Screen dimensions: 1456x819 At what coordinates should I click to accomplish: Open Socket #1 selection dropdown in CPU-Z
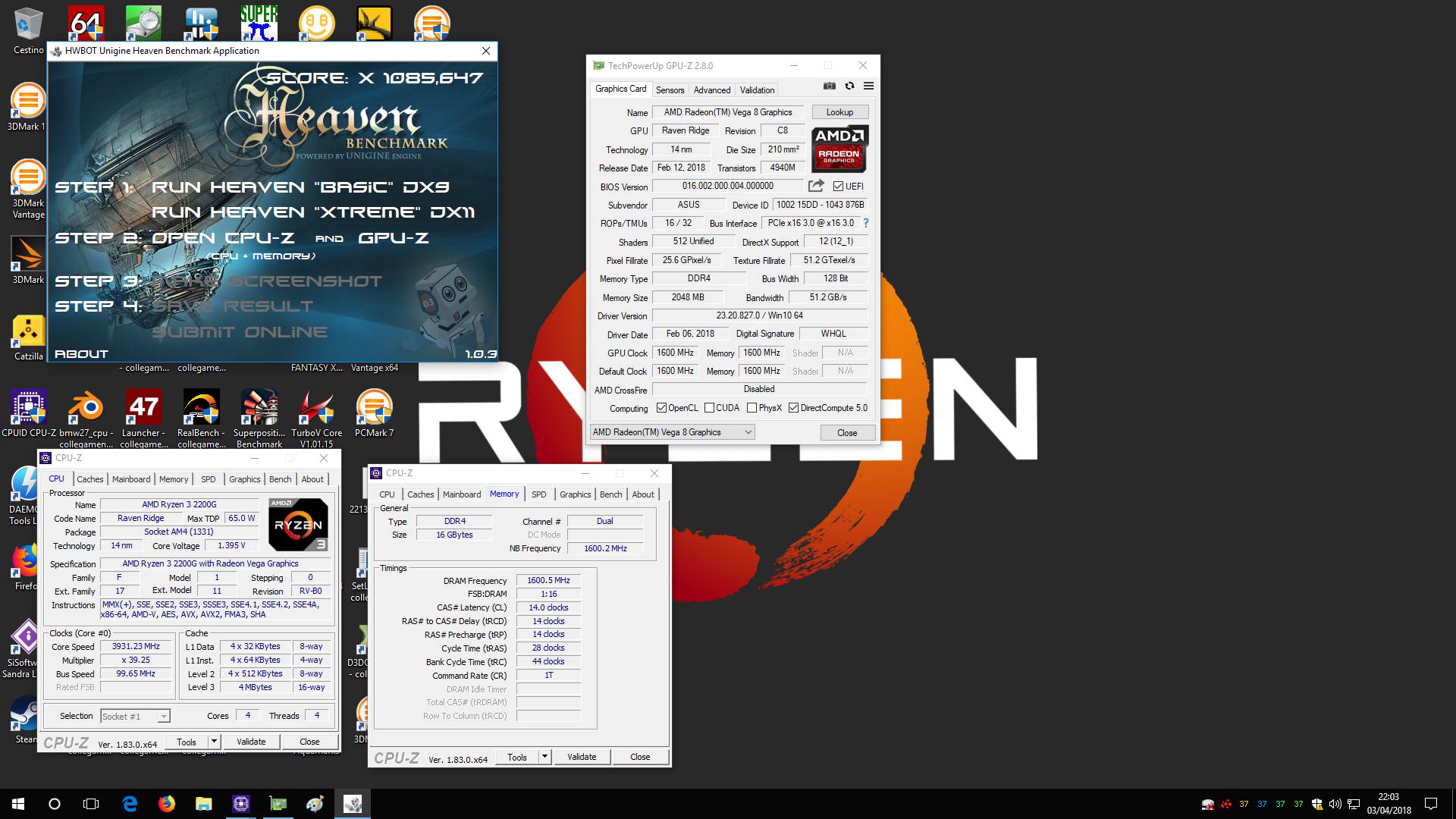coord(135,717)
